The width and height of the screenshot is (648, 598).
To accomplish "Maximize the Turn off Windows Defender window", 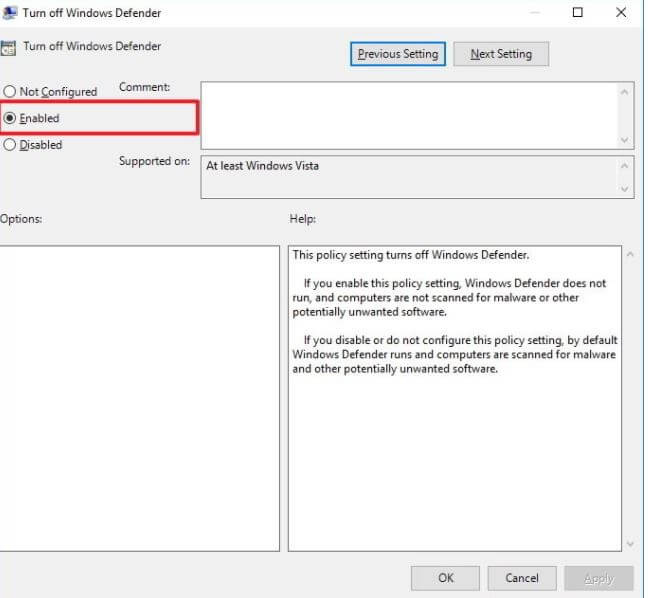I will [578, 13].
